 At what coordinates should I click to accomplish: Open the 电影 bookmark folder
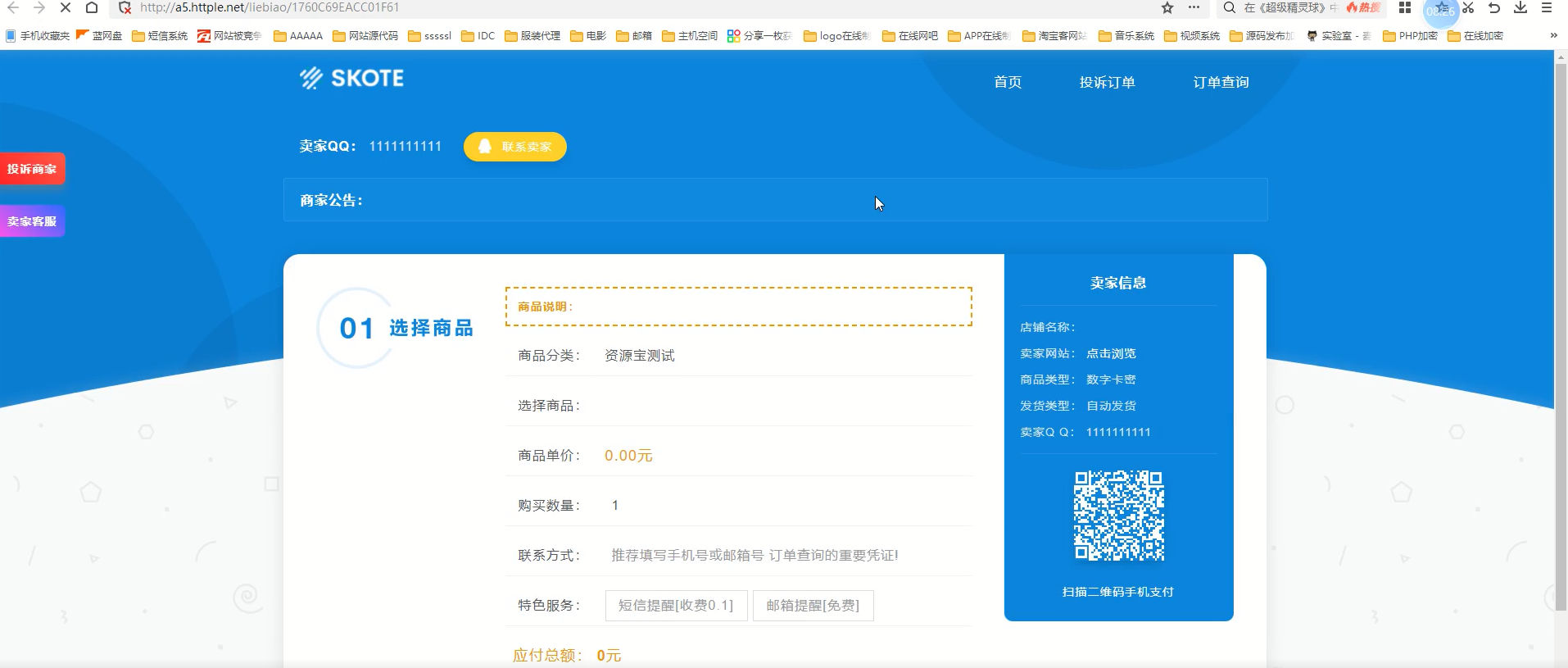point(588,36)
